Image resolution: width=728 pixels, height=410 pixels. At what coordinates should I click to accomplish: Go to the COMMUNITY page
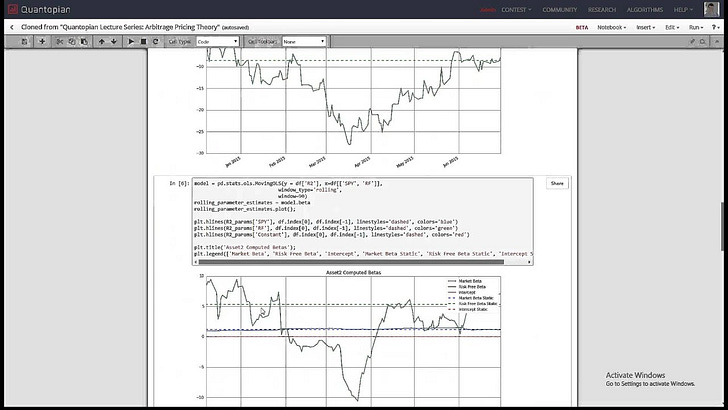pyautogui.click(x=559, y=9)
